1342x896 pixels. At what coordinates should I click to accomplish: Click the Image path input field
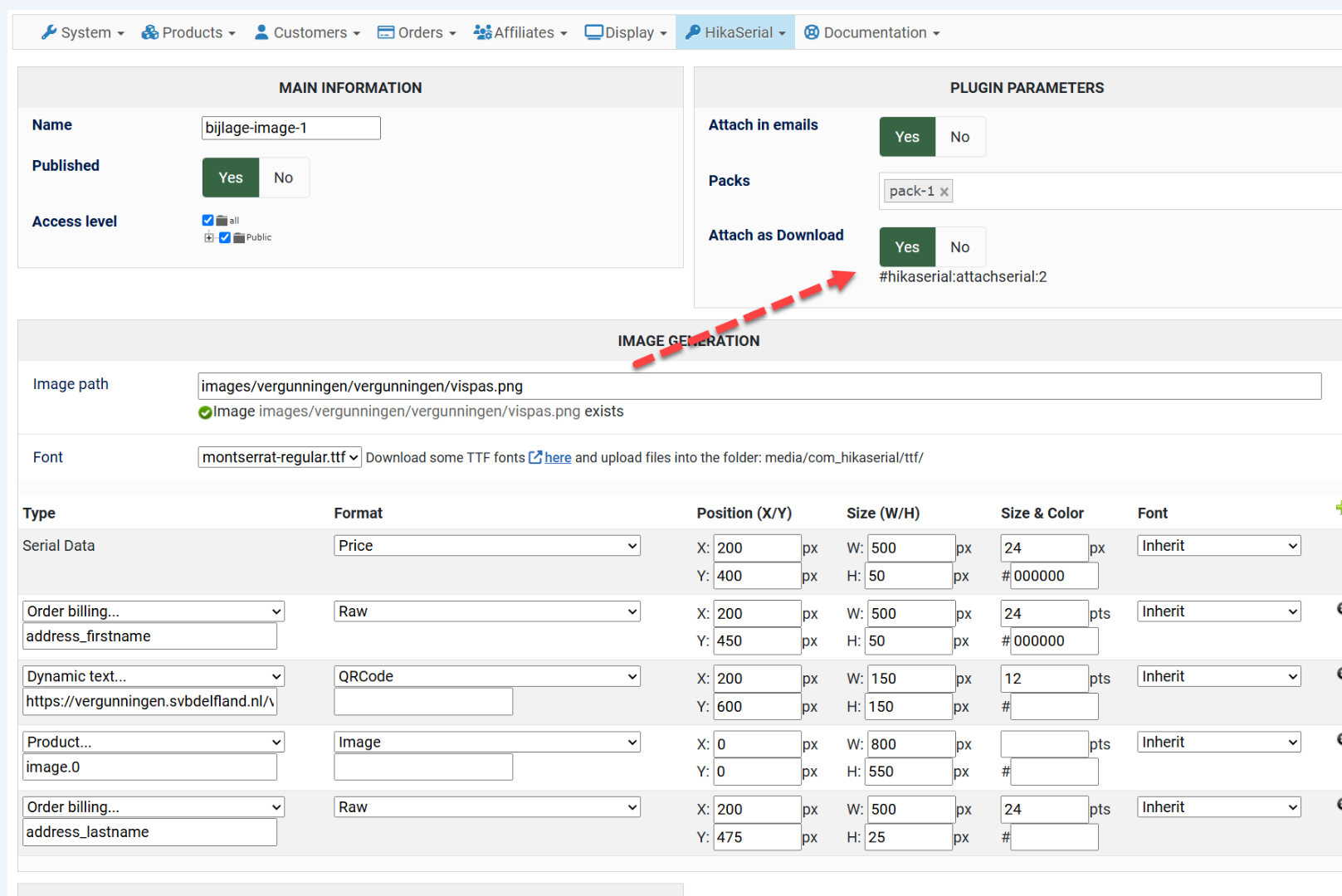[759, 386]
